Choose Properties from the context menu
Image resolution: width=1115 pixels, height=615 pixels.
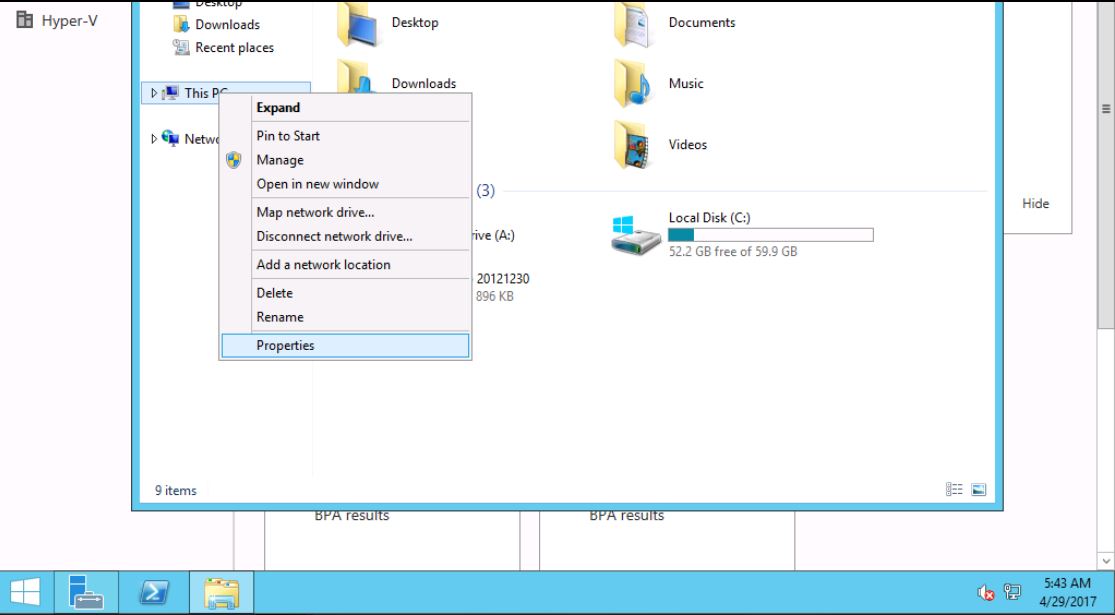(x=285, y=345)
